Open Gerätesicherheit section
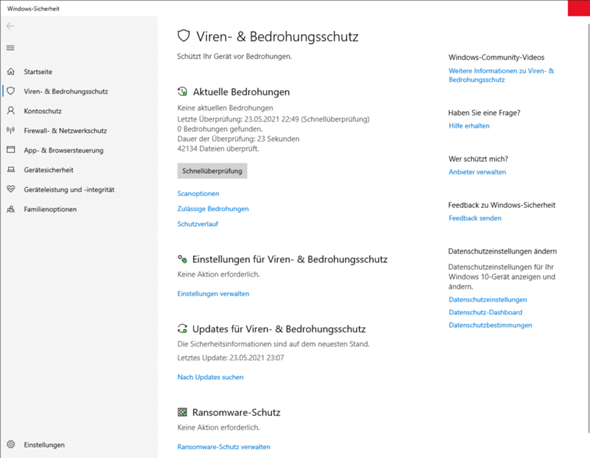Viewport: 590px width, 458px height. tap(49, 170)
